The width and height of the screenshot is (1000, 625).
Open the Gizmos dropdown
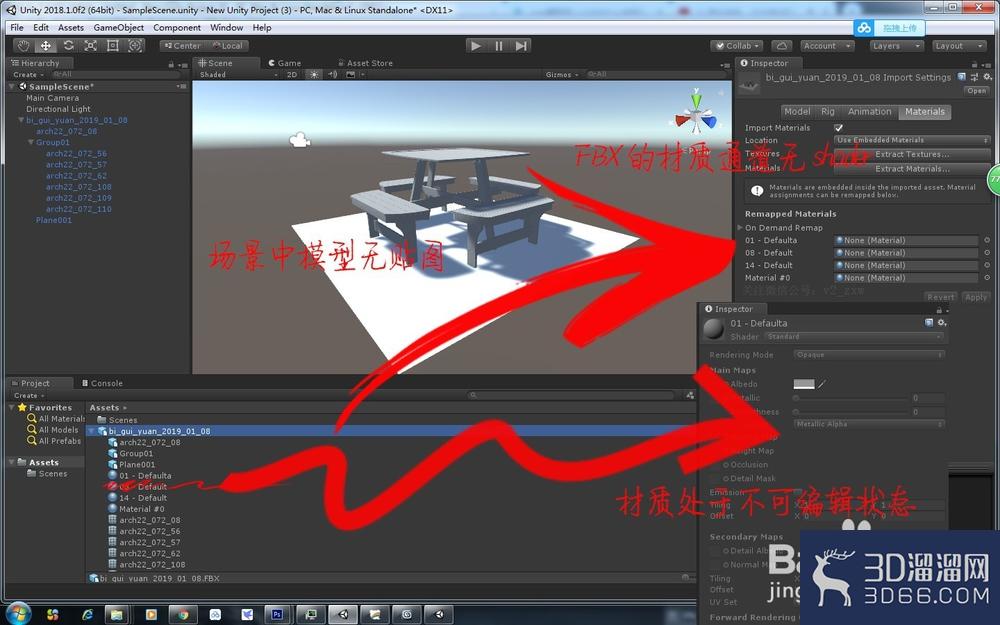tap(562, 75)
